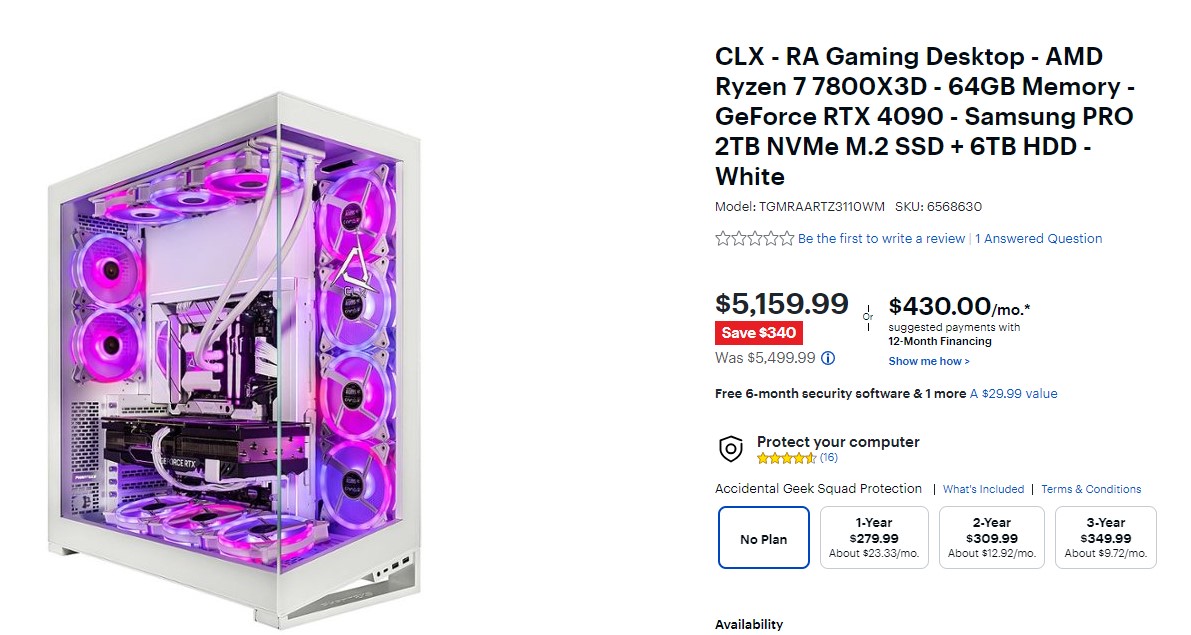Select the No Plan protection option

(763, 538)
